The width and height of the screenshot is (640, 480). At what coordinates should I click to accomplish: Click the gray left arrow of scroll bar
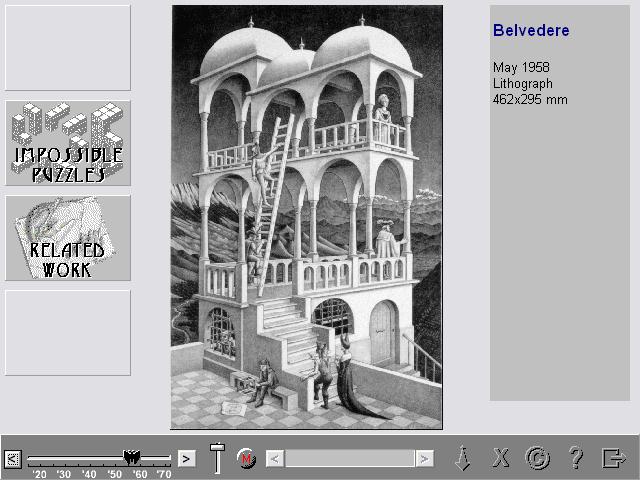pos(275,459)
